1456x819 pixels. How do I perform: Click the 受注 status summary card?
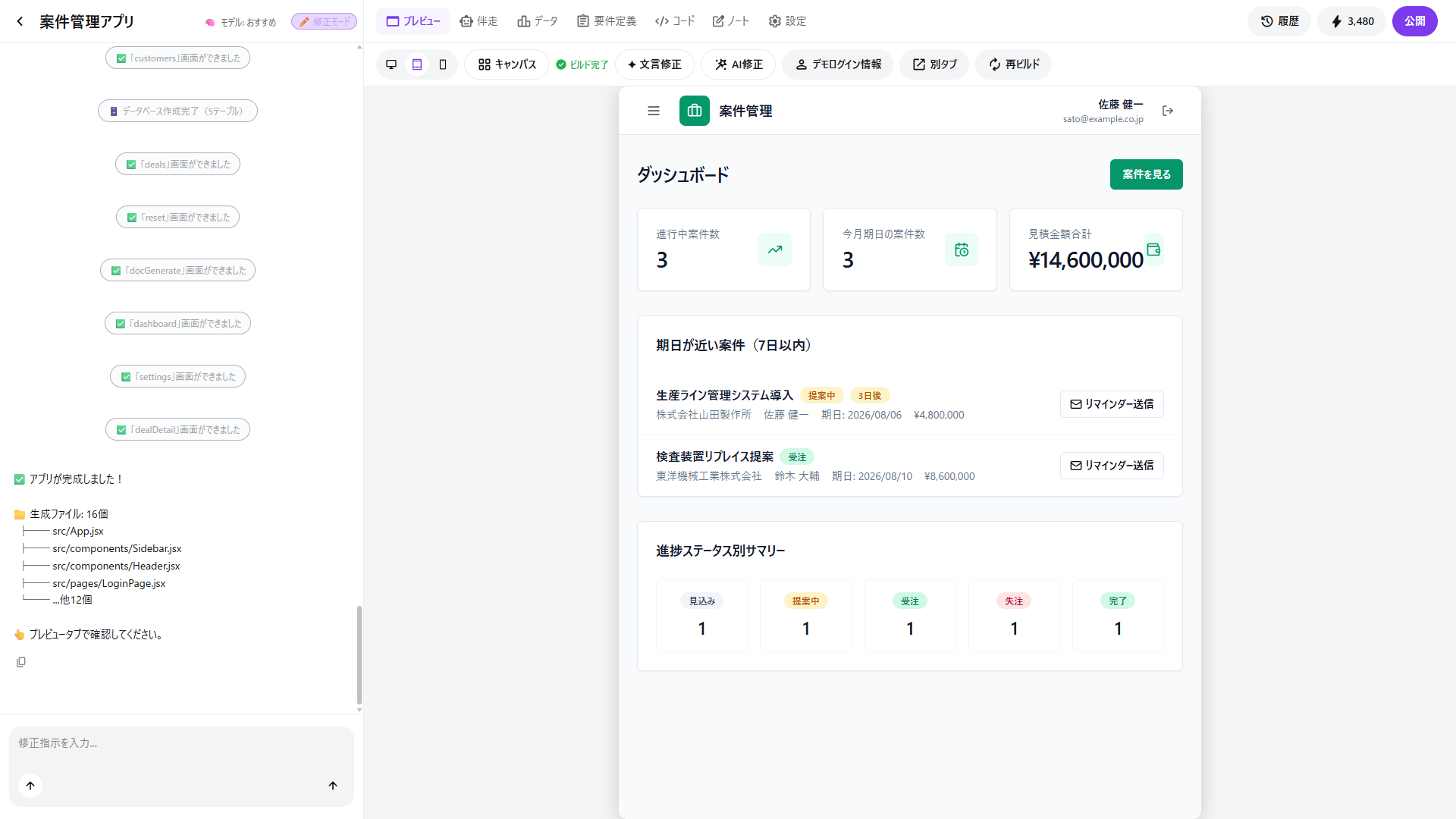(x=910, y=616)
